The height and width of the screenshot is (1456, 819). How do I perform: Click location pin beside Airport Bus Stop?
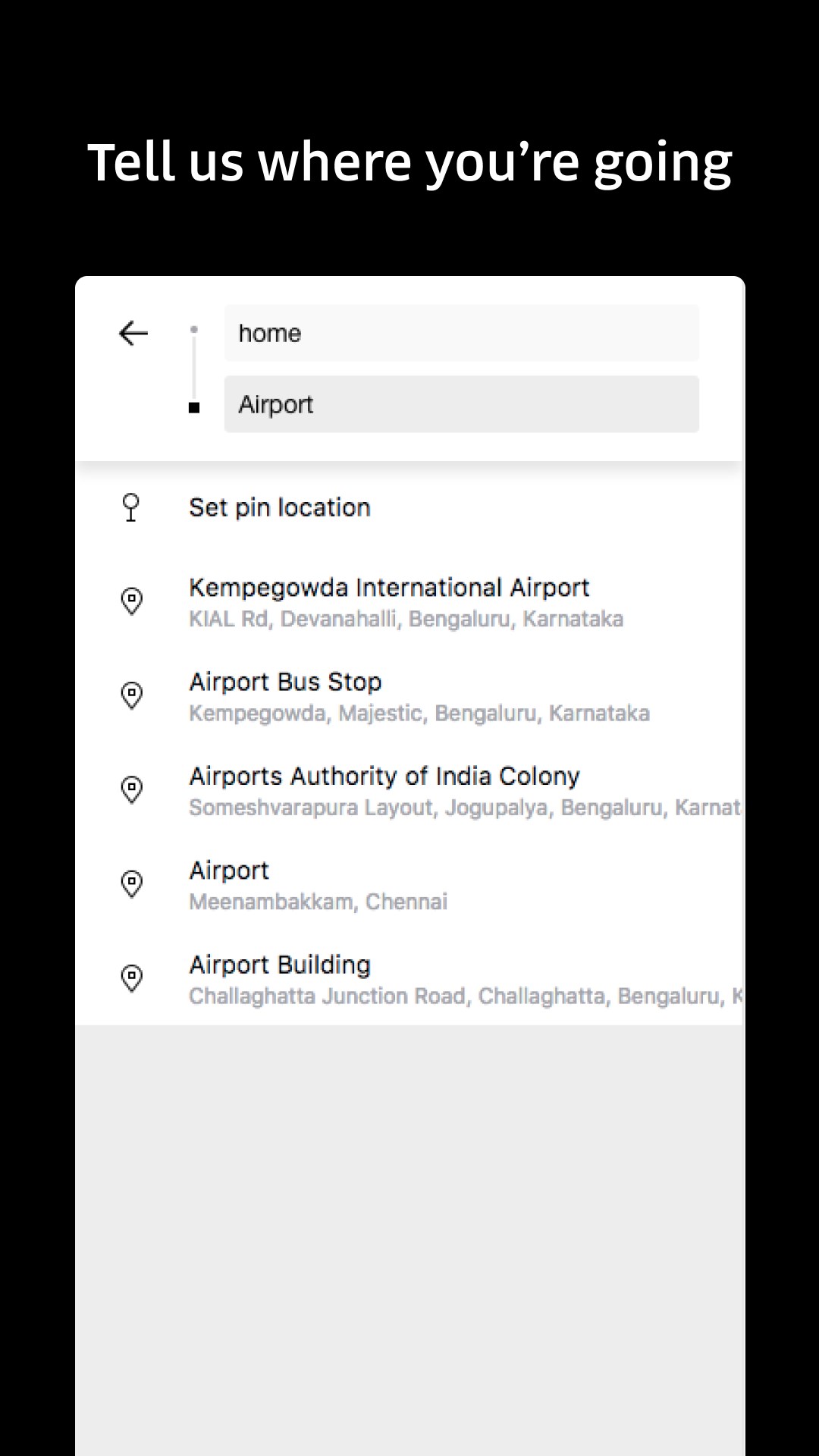[132, 695]
